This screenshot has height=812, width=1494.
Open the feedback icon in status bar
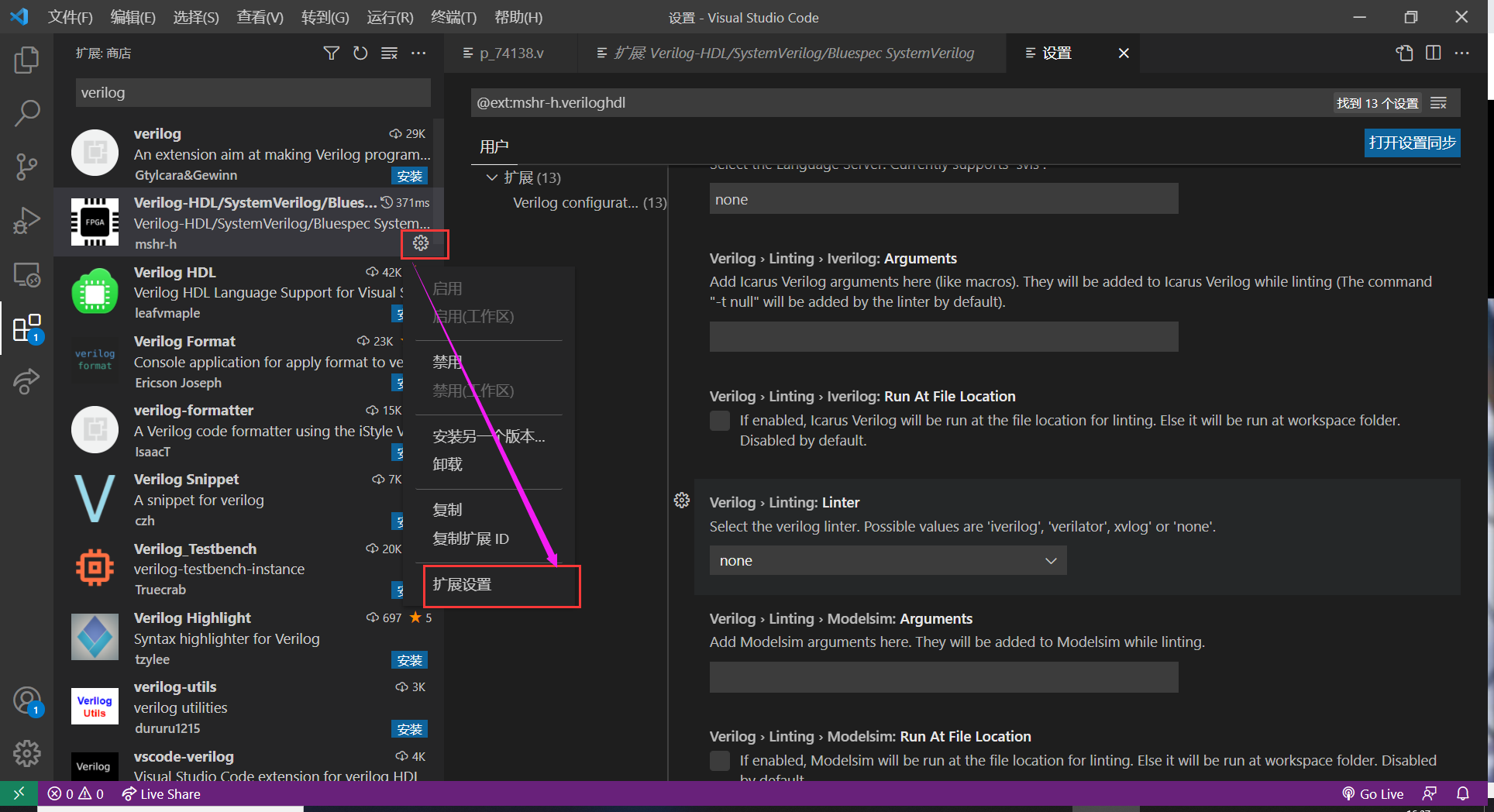[1430, 793]
